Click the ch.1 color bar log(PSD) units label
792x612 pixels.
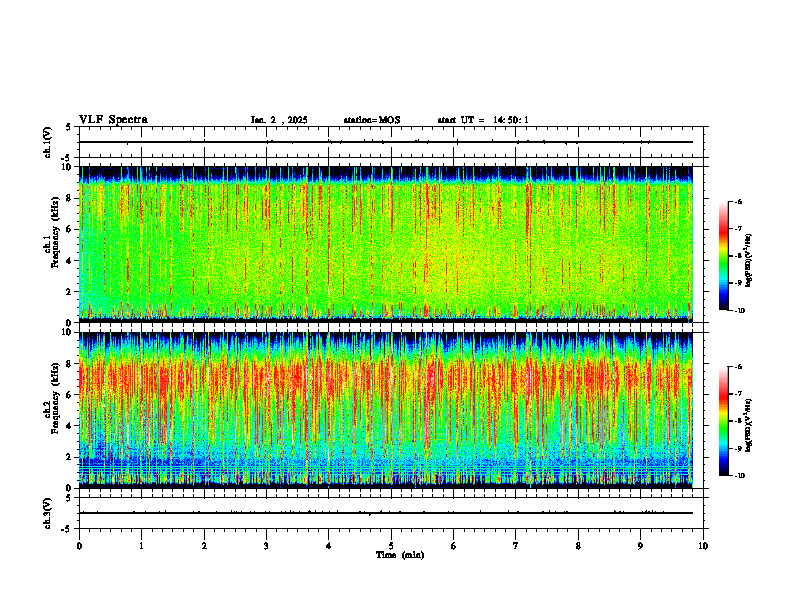(x=749, y=260)
